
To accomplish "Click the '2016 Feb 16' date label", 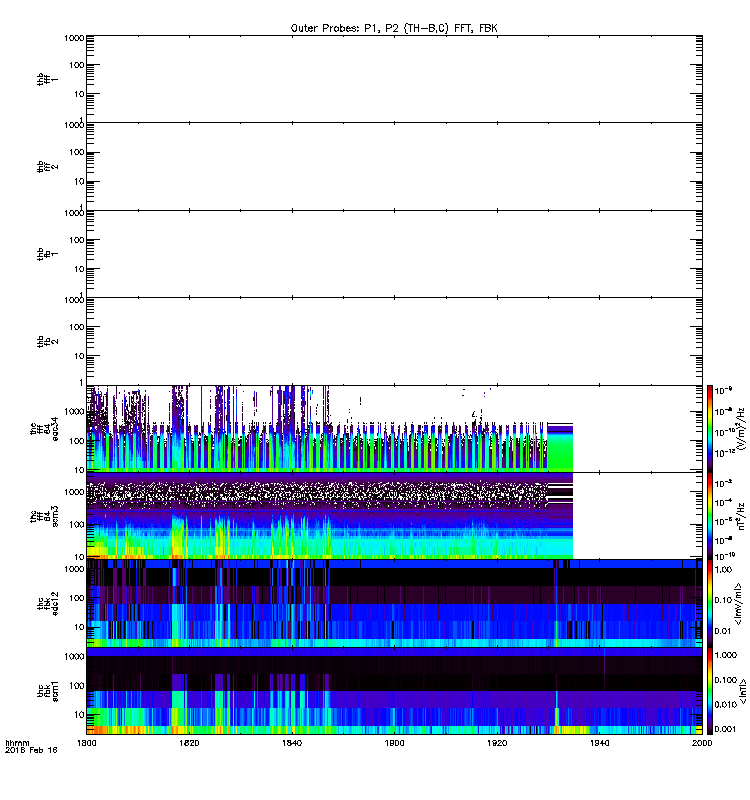I will [31, 750].
